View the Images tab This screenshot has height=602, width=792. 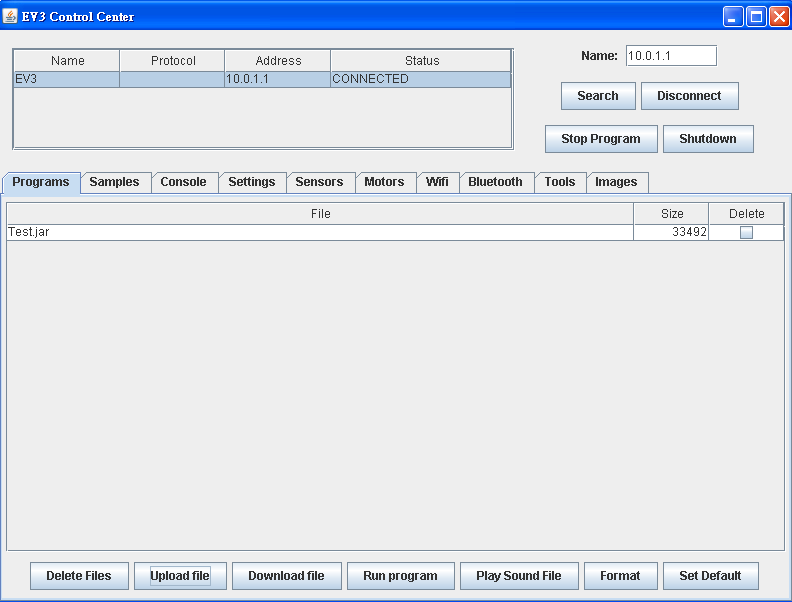(616, 182)
